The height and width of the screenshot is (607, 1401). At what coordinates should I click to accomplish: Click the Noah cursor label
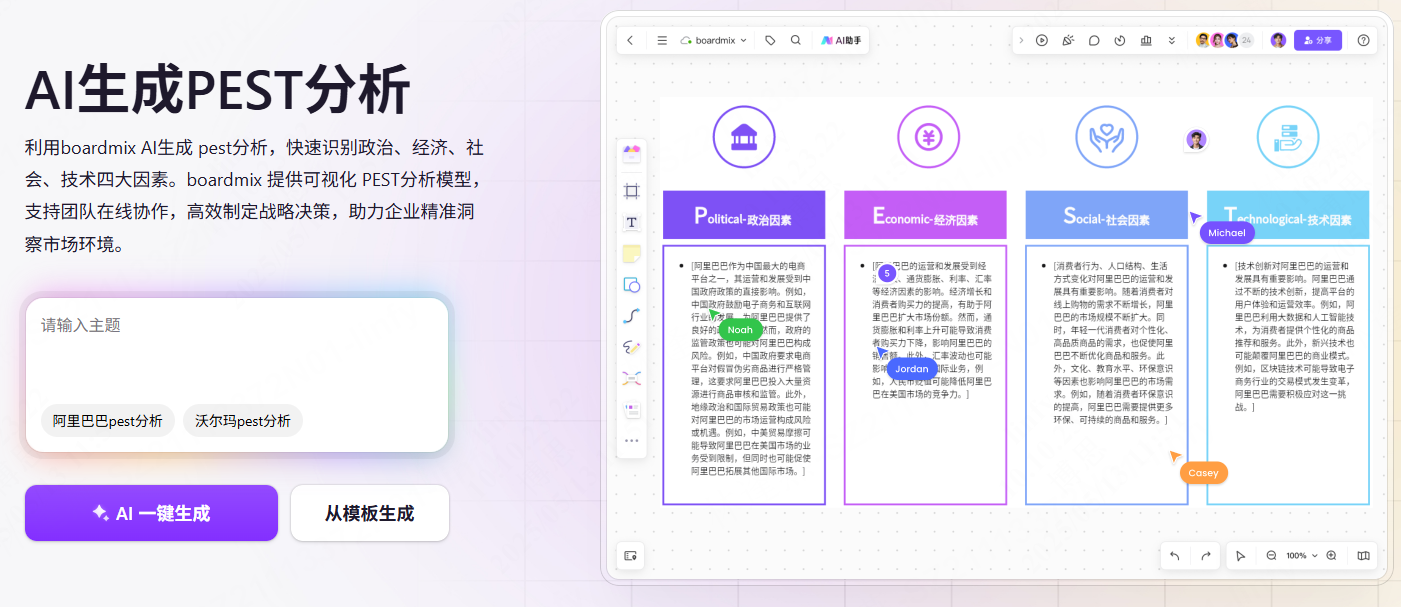coord(740,330)
